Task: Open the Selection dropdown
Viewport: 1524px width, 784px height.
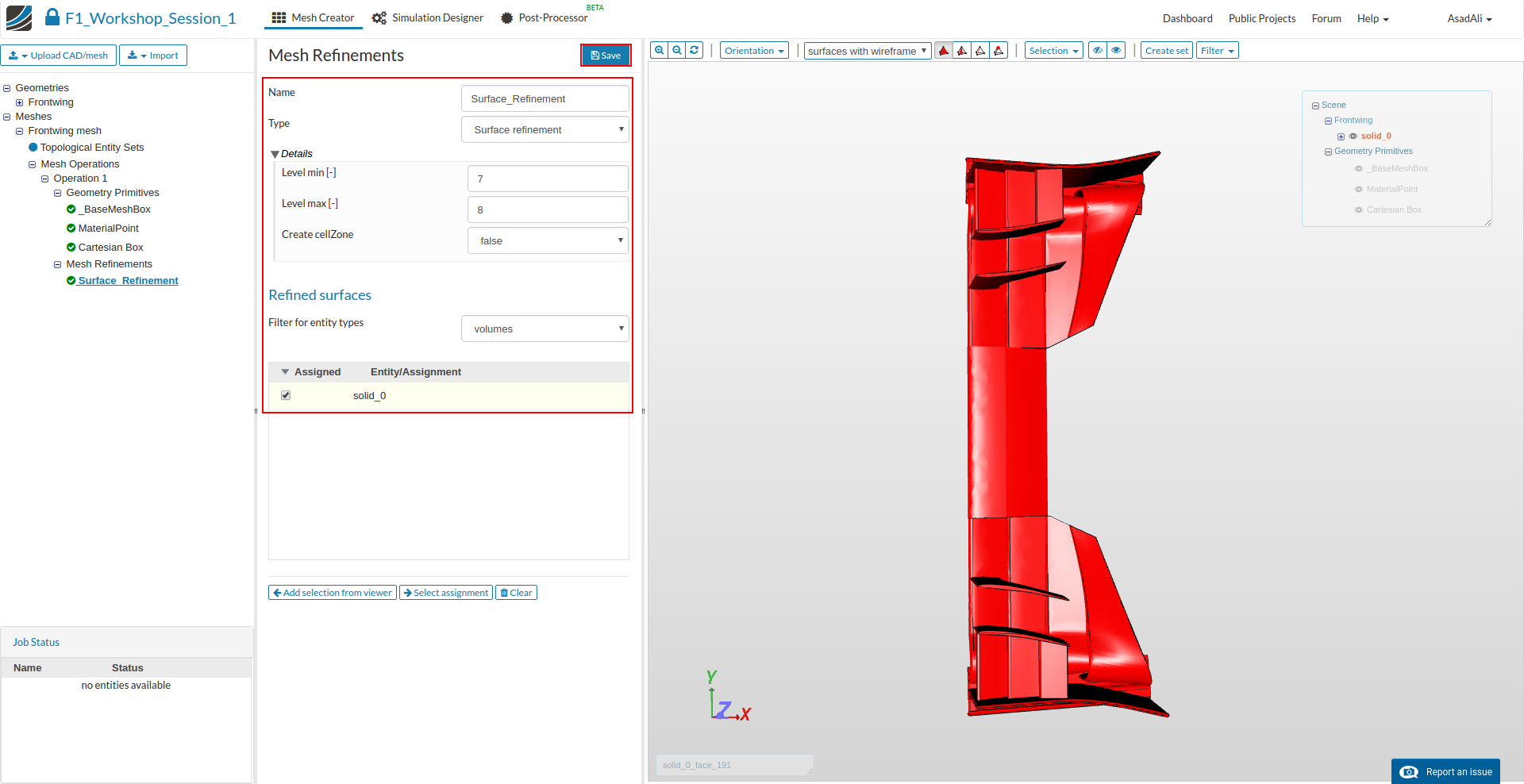Action: point(1053,50)
